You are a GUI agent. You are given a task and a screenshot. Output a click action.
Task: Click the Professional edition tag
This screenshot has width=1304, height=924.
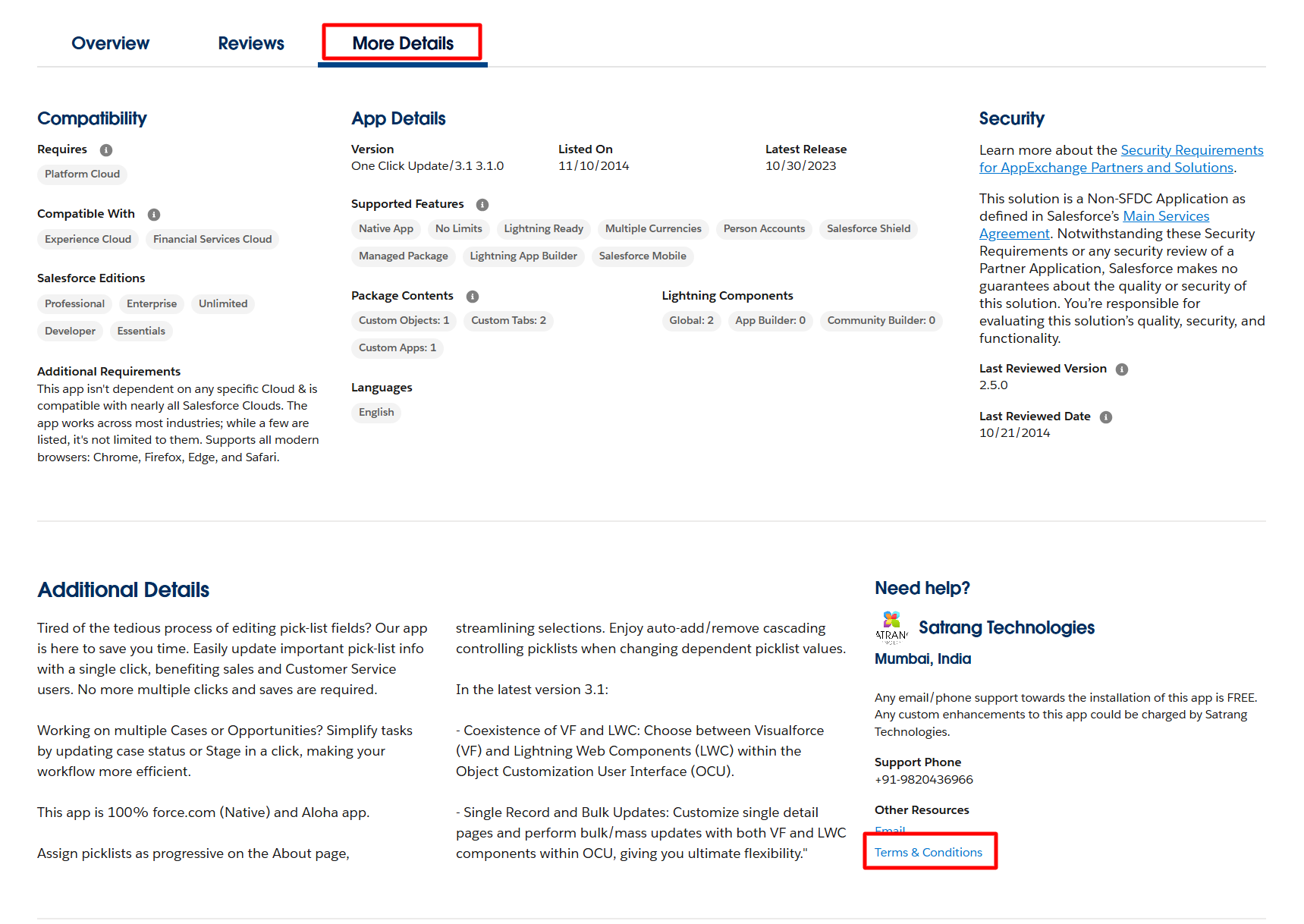coord(74,303)
